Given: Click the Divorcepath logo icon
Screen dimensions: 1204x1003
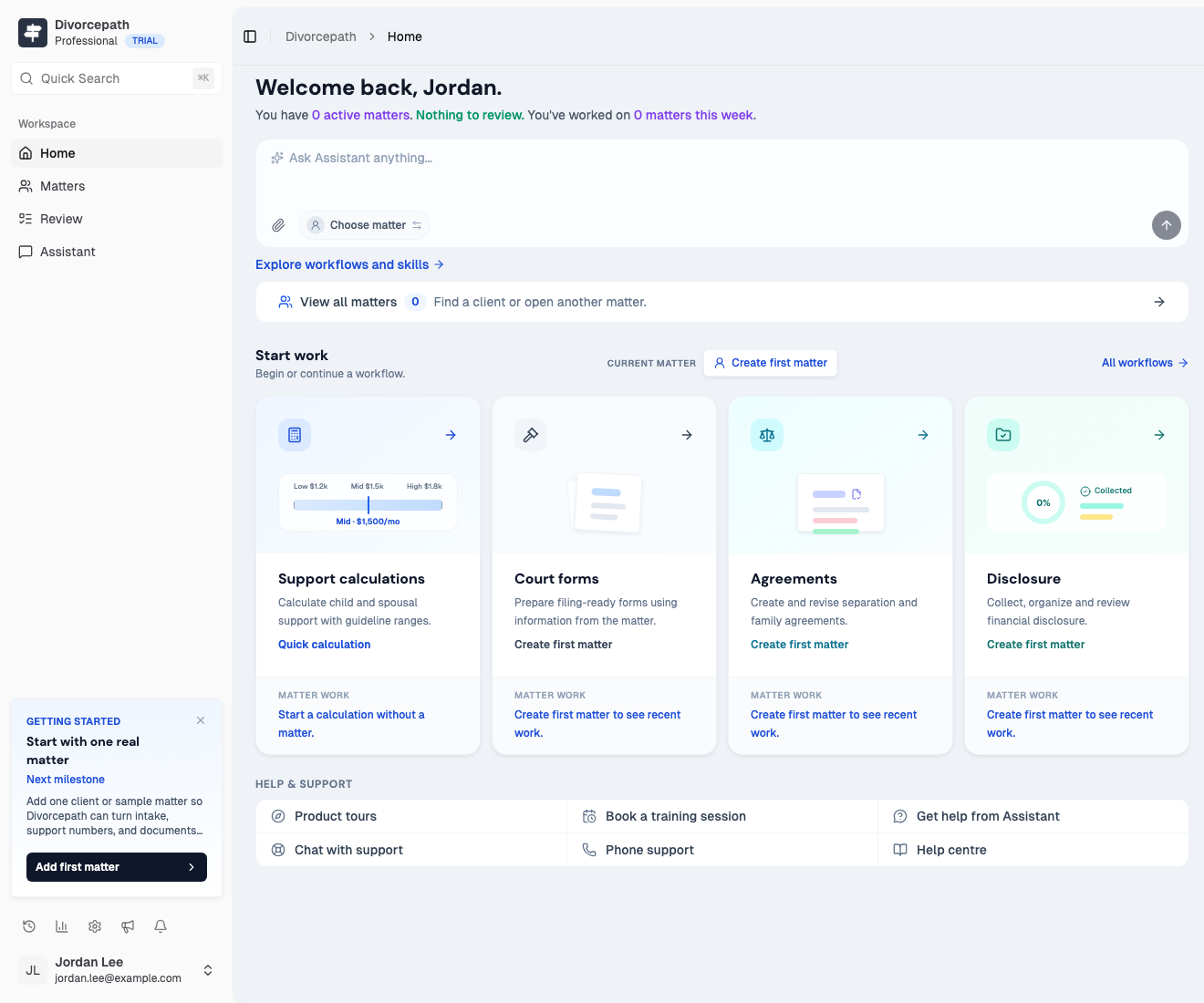Looking at the screenshot, I should click(x=33, y=33).
